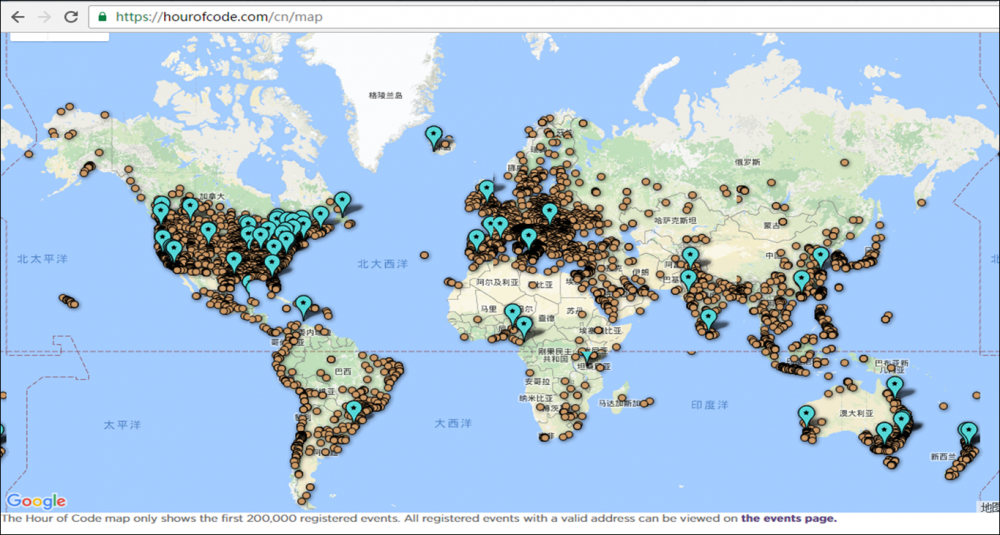Click the 哈萨克斯坦 Kazakhstan label
This screenshot has width=1000, height=535.
tap(675, 220)
